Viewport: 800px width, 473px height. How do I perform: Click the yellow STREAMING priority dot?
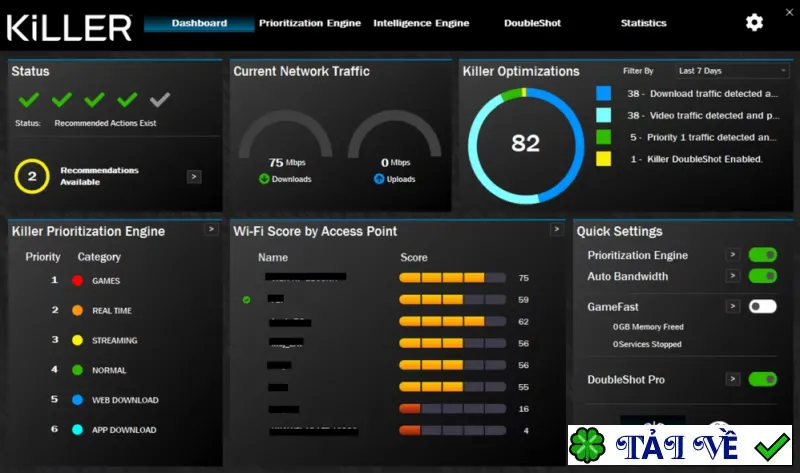click(78, 340)
